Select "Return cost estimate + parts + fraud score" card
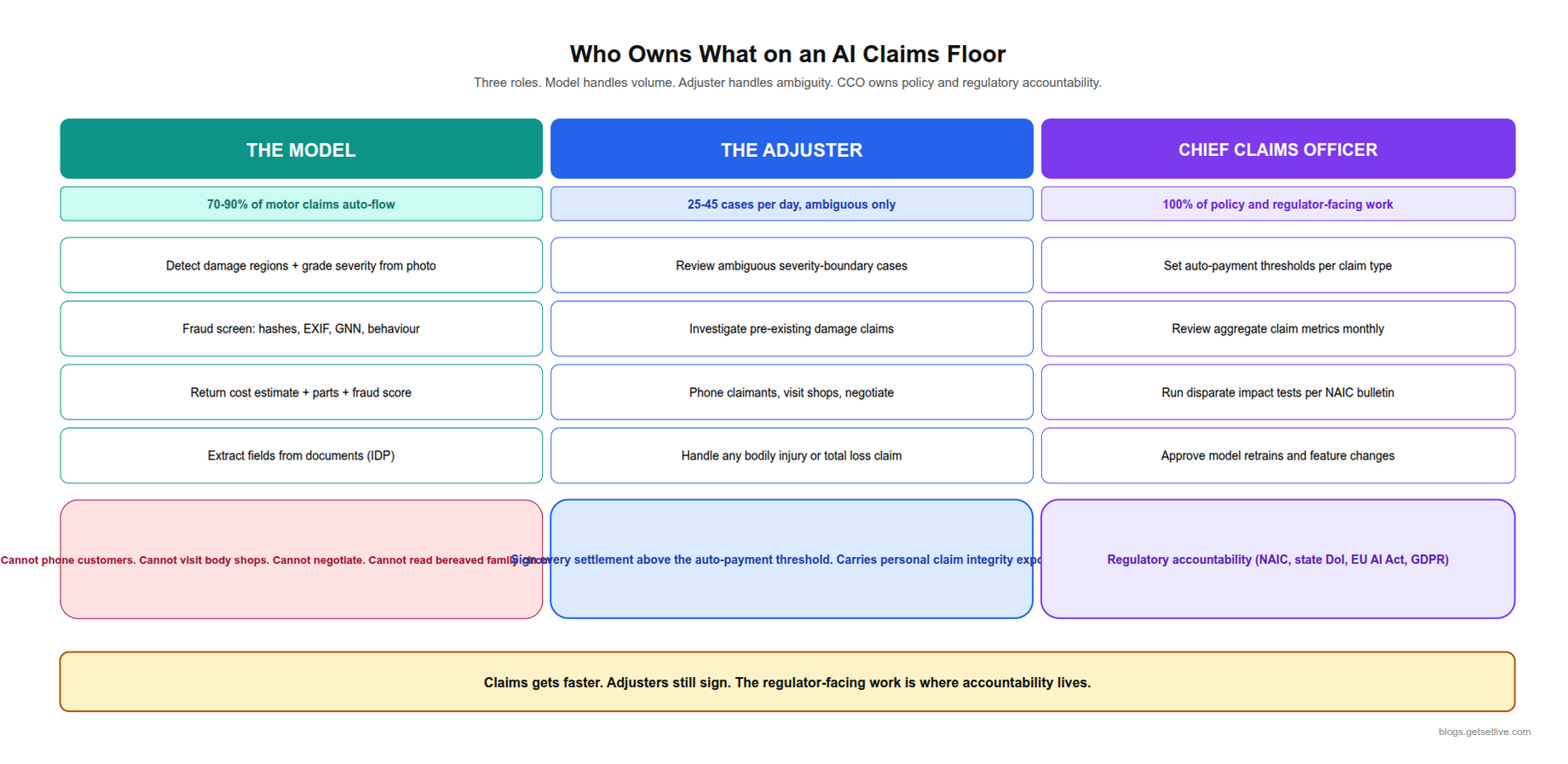 click(301, 392)
